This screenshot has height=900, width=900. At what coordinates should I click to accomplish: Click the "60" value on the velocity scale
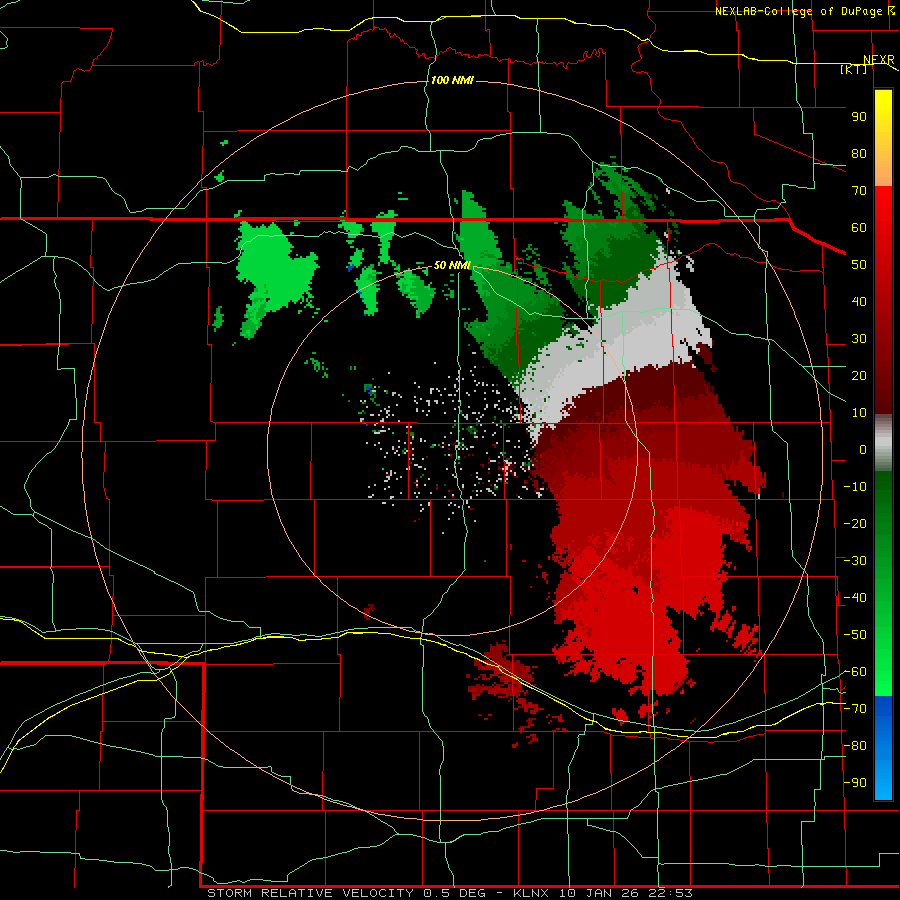point(859,228)
